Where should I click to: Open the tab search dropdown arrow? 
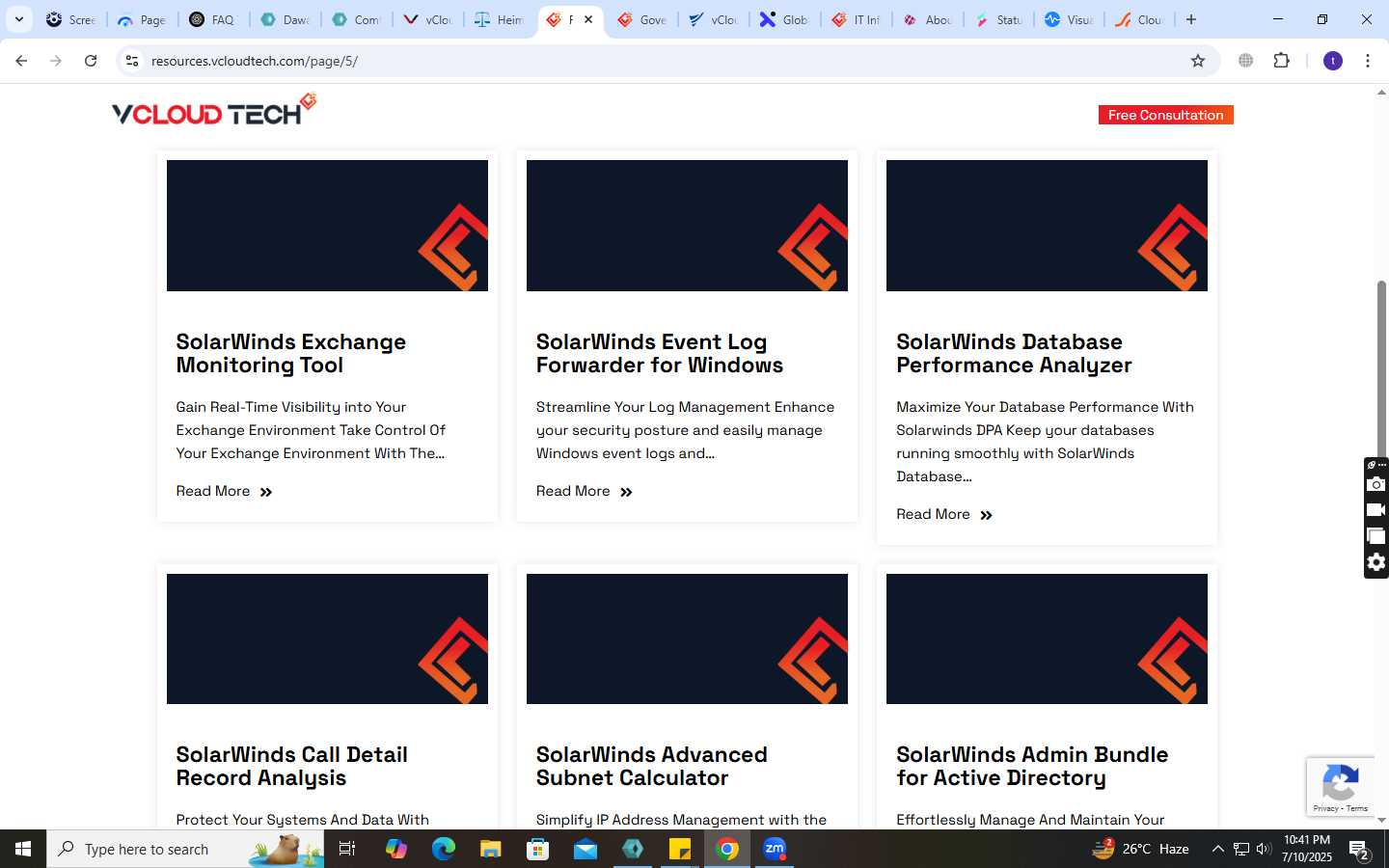[18, 19]
